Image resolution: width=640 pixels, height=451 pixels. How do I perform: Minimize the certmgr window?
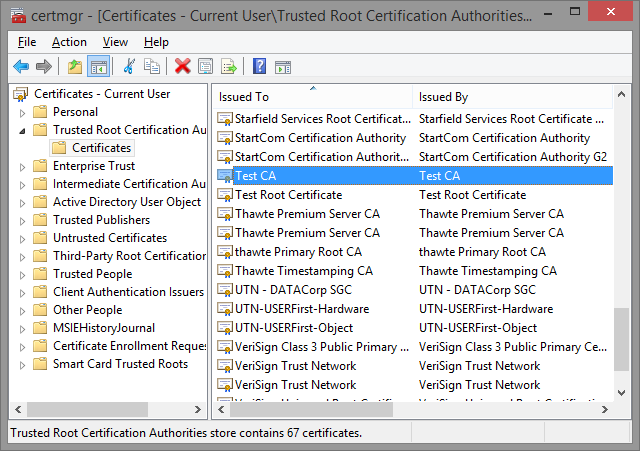point(548,12)
